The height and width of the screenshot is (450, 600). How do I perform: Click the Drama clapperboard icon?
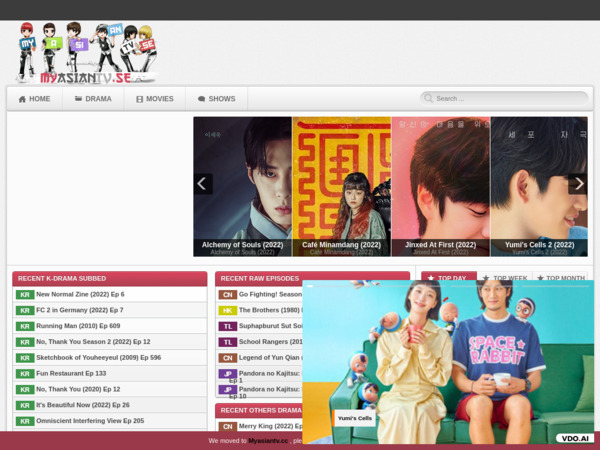coord(78,99)
